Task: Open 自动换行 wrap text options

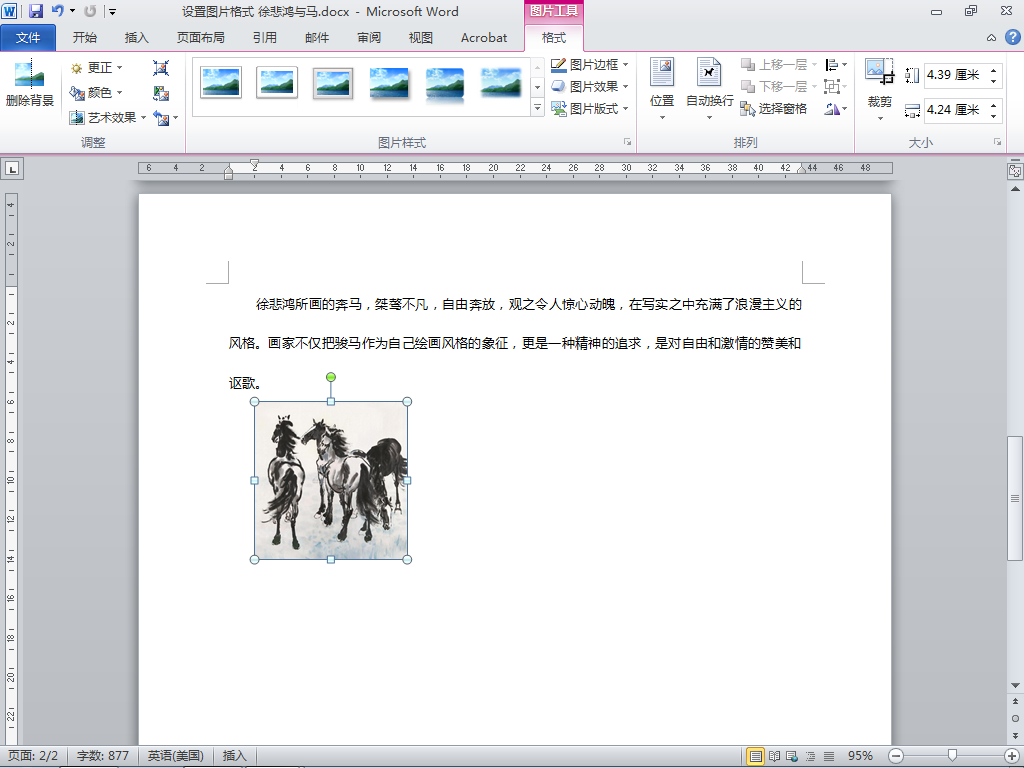Action: point(709,89)
